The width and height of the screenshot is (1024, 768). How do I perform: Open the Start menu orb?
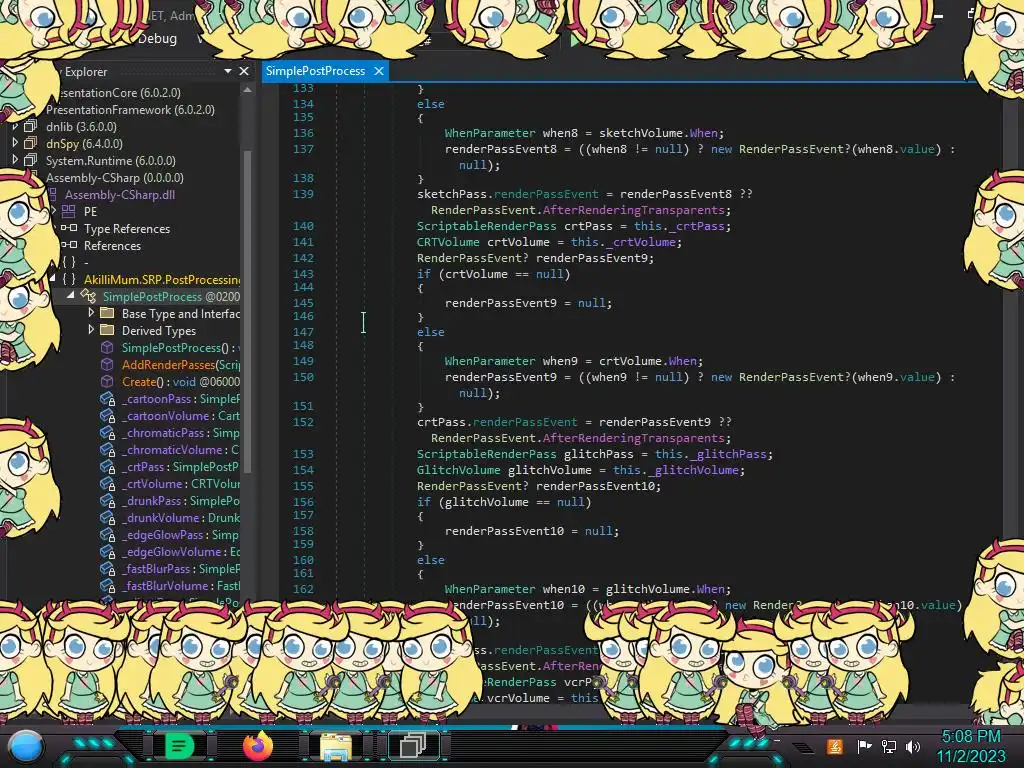click(x=26, y=747)
